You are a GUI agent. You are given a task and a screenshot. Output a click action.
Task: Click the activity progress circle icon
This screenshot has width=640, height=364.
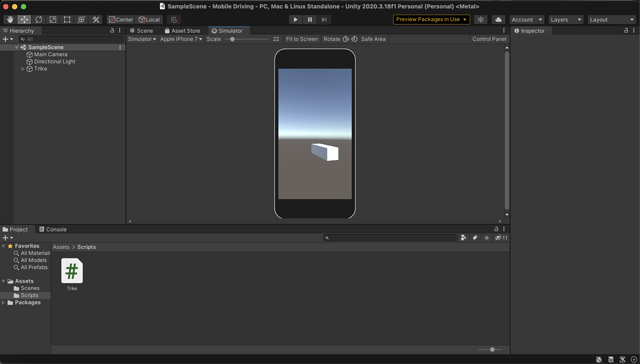[x=634, y=360]
